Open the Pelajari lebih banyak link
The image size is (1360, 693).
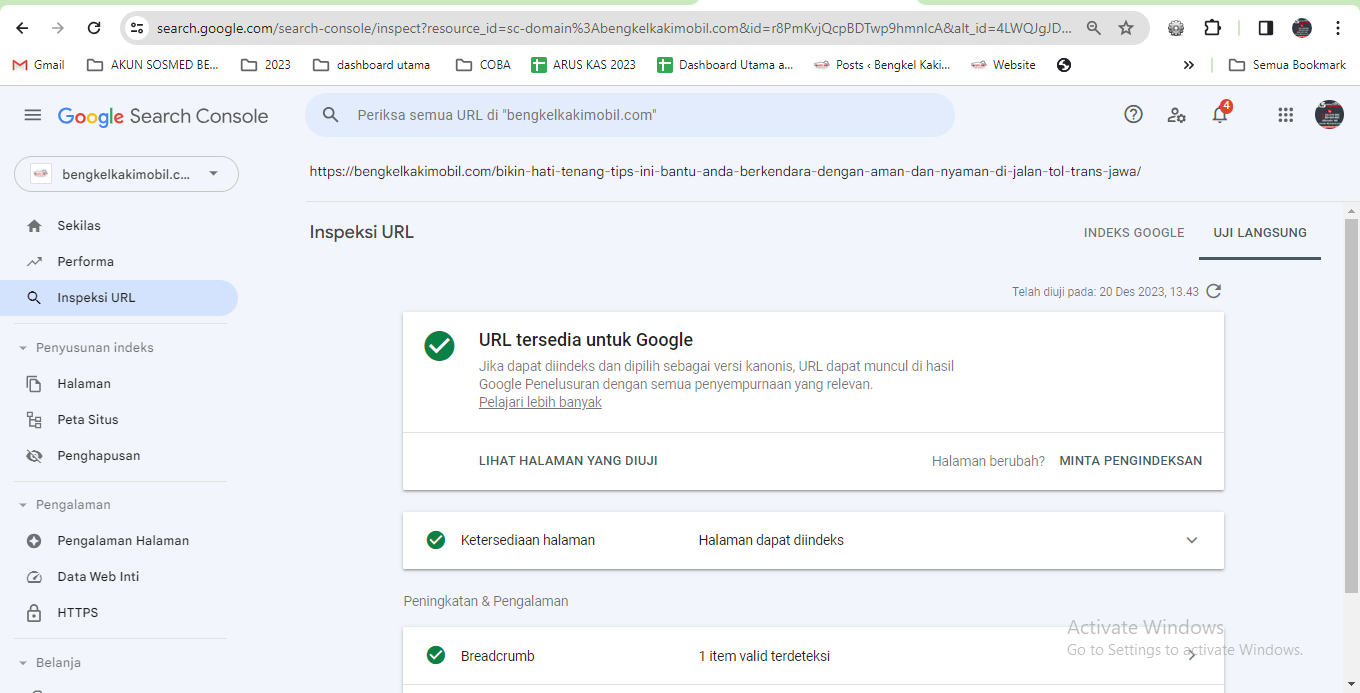click(540, 402)
